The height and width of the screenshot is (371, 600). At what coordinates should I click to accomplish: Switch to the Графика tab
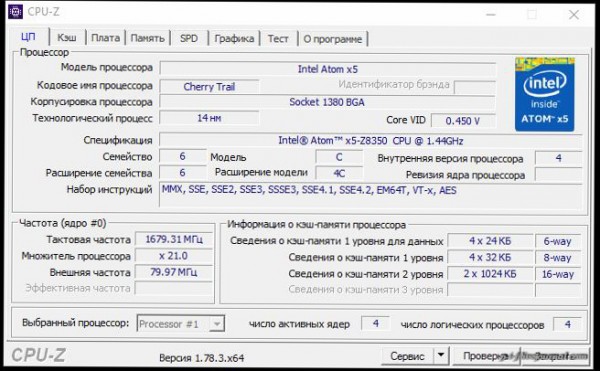(234, 39)
